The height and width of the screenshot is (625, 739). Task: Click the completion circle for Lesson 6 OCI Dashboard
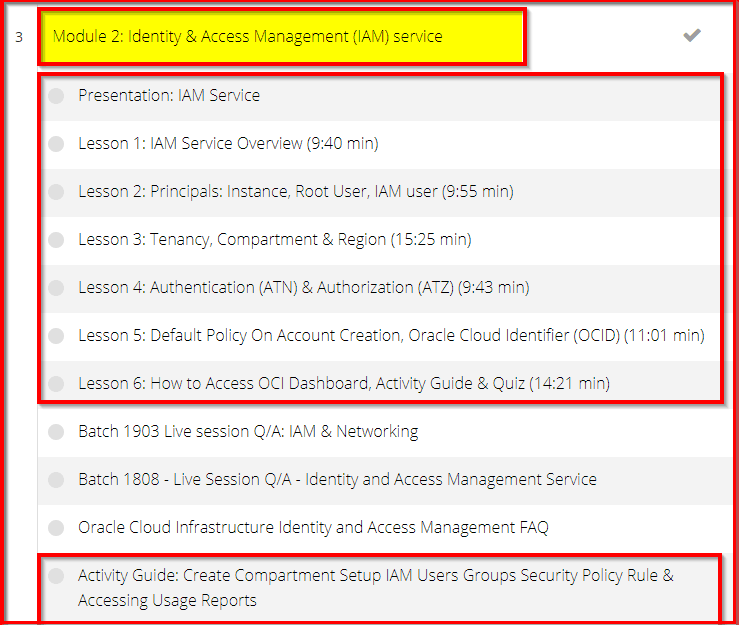pyautogui.click(x=56, y=384)
